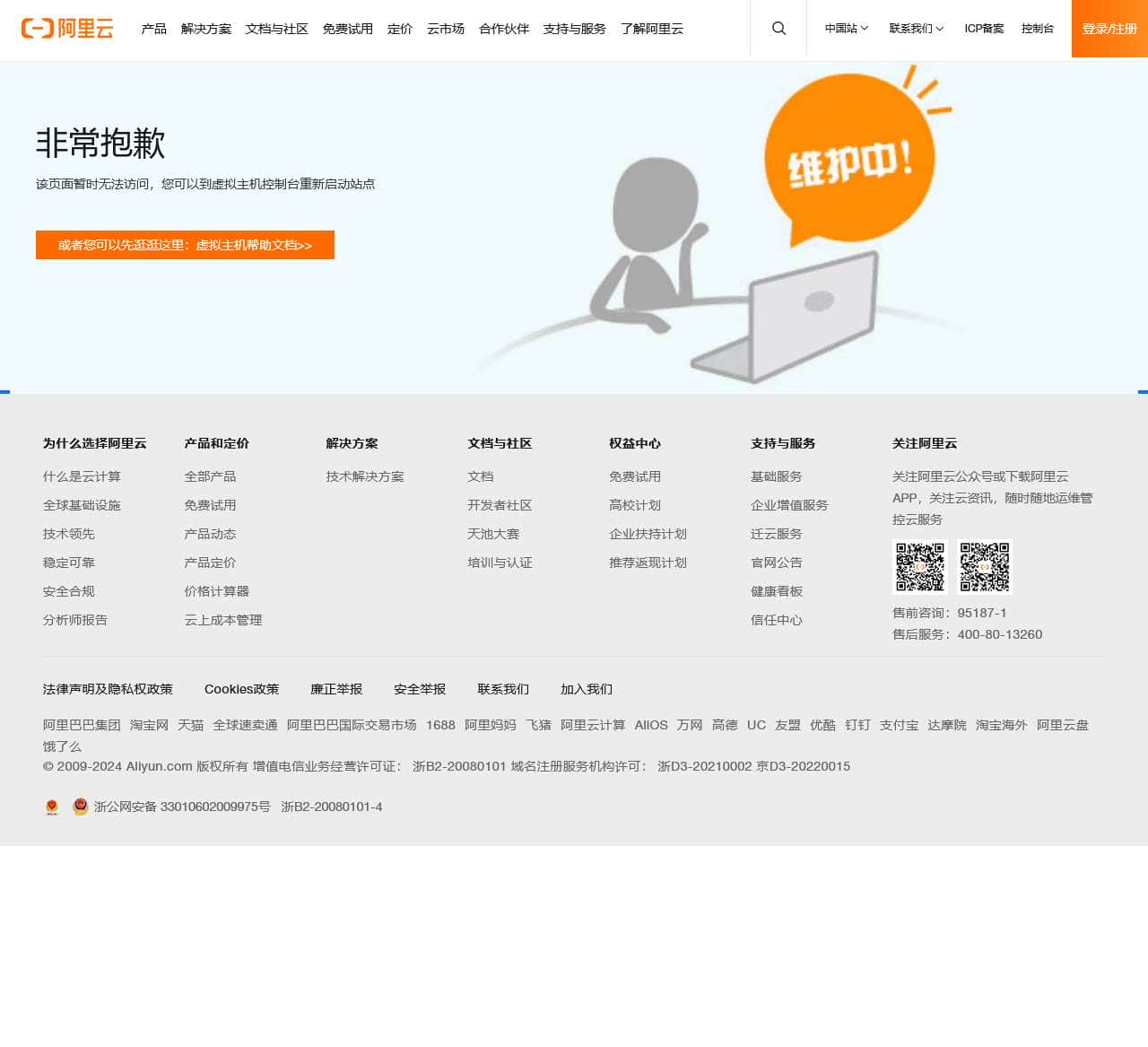The width and height of the screenshot is (1148, 1047).
Task: Open the 产品 menu
Action: 154,29
